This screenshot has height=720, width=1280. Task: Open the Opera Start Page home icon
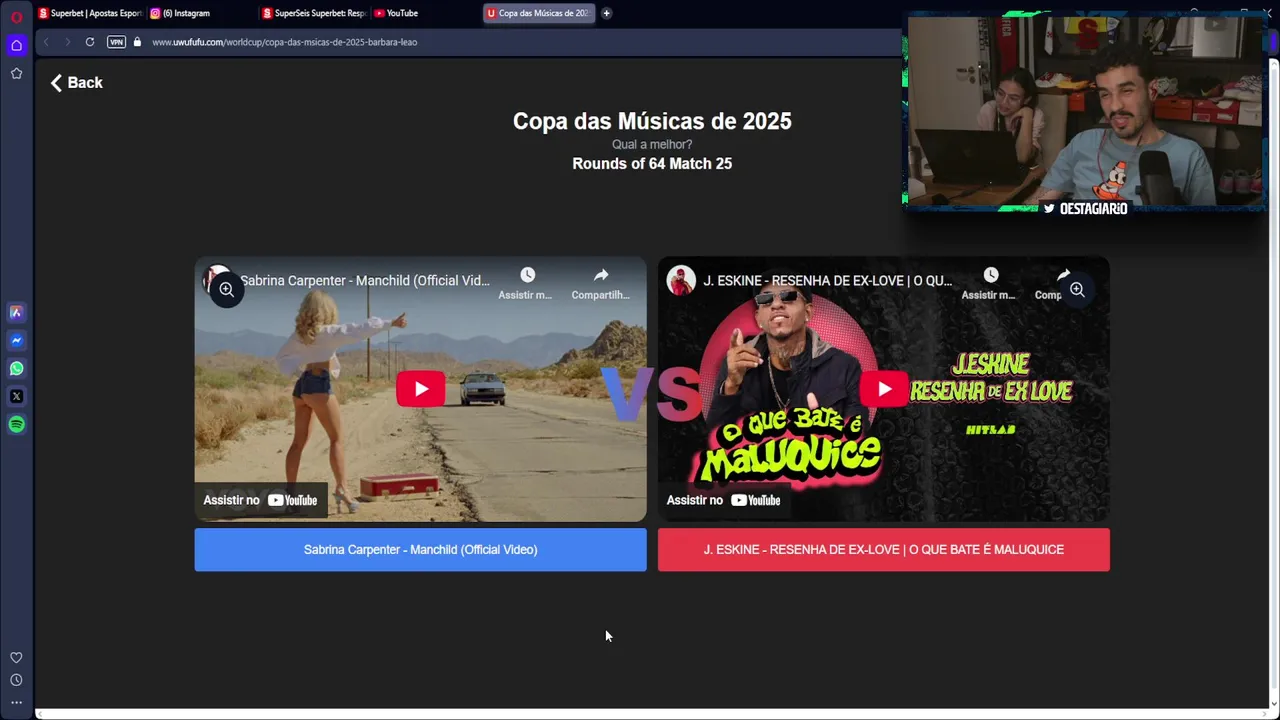[x=16, y=45]
